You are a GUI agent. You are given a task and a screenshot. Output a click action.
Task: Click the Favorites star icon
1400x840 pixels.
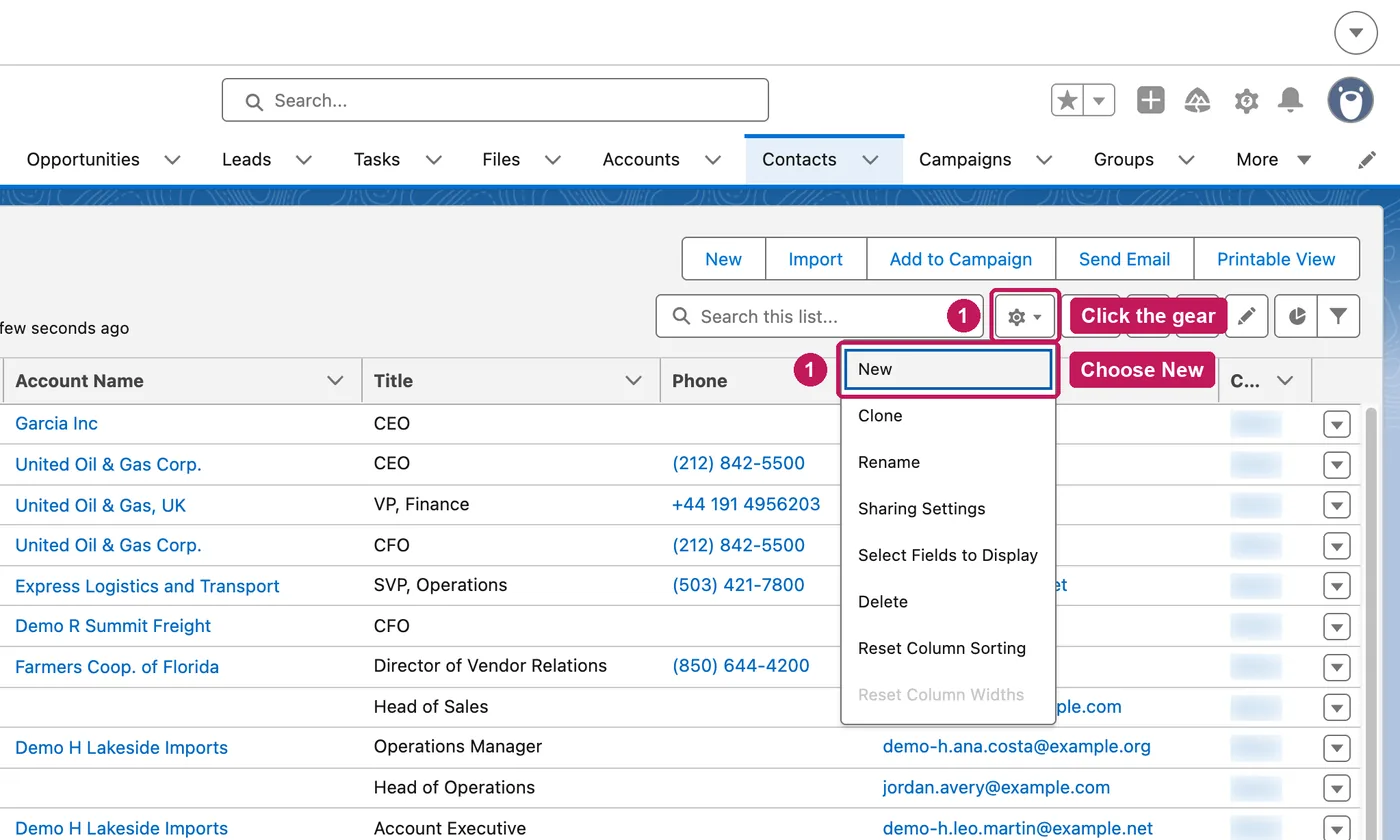pyautogui.click(x=1068, y=100)
